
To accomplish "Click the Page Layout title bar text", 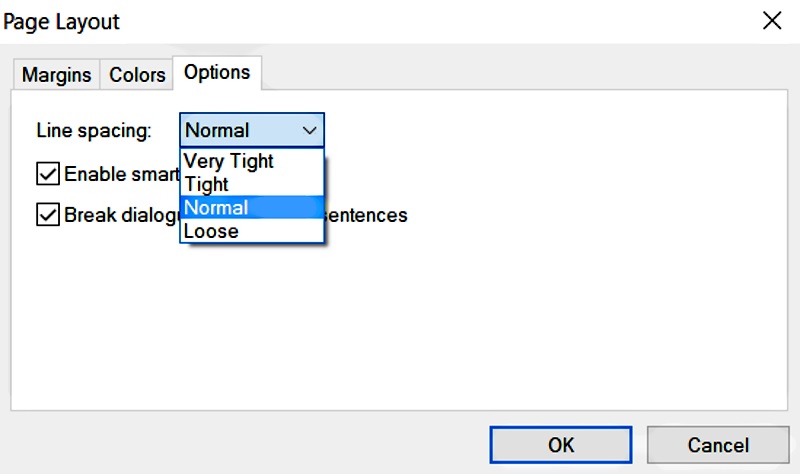I will (62, 21).
